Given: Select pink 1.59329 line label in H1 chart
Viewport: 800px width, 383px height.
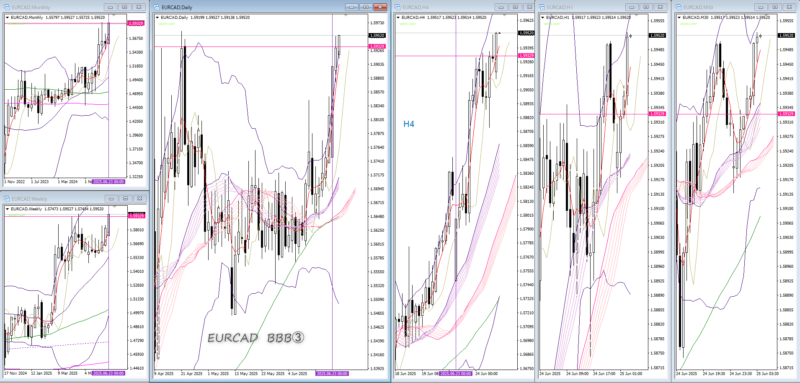Looking at the screenshot, I should [656, 114].
